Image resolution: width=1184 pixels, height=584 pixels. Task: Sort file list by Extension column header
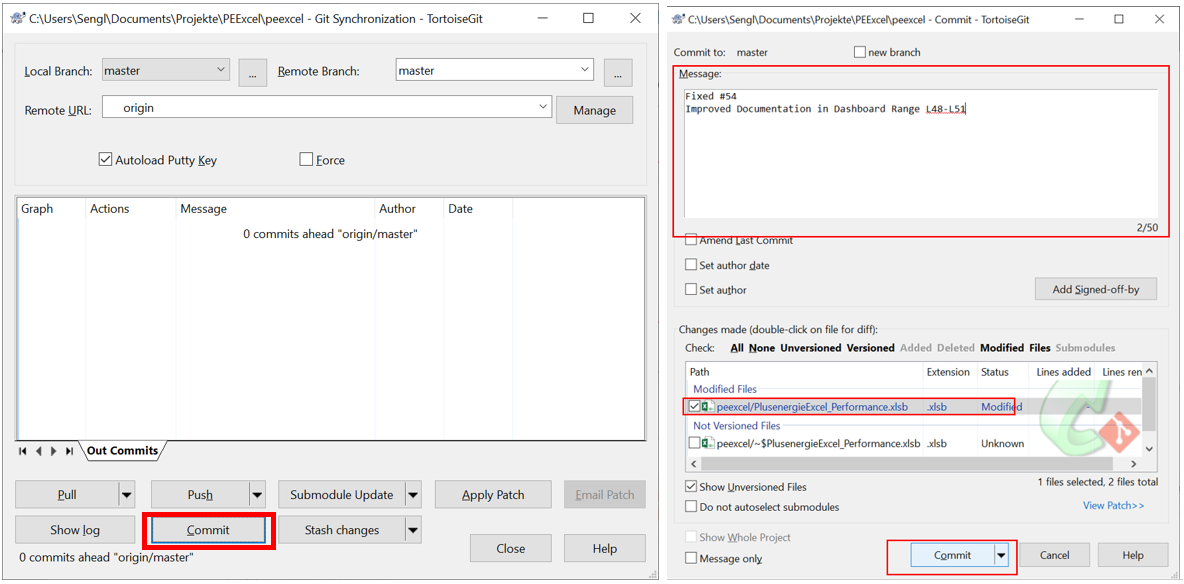point(950,372)
